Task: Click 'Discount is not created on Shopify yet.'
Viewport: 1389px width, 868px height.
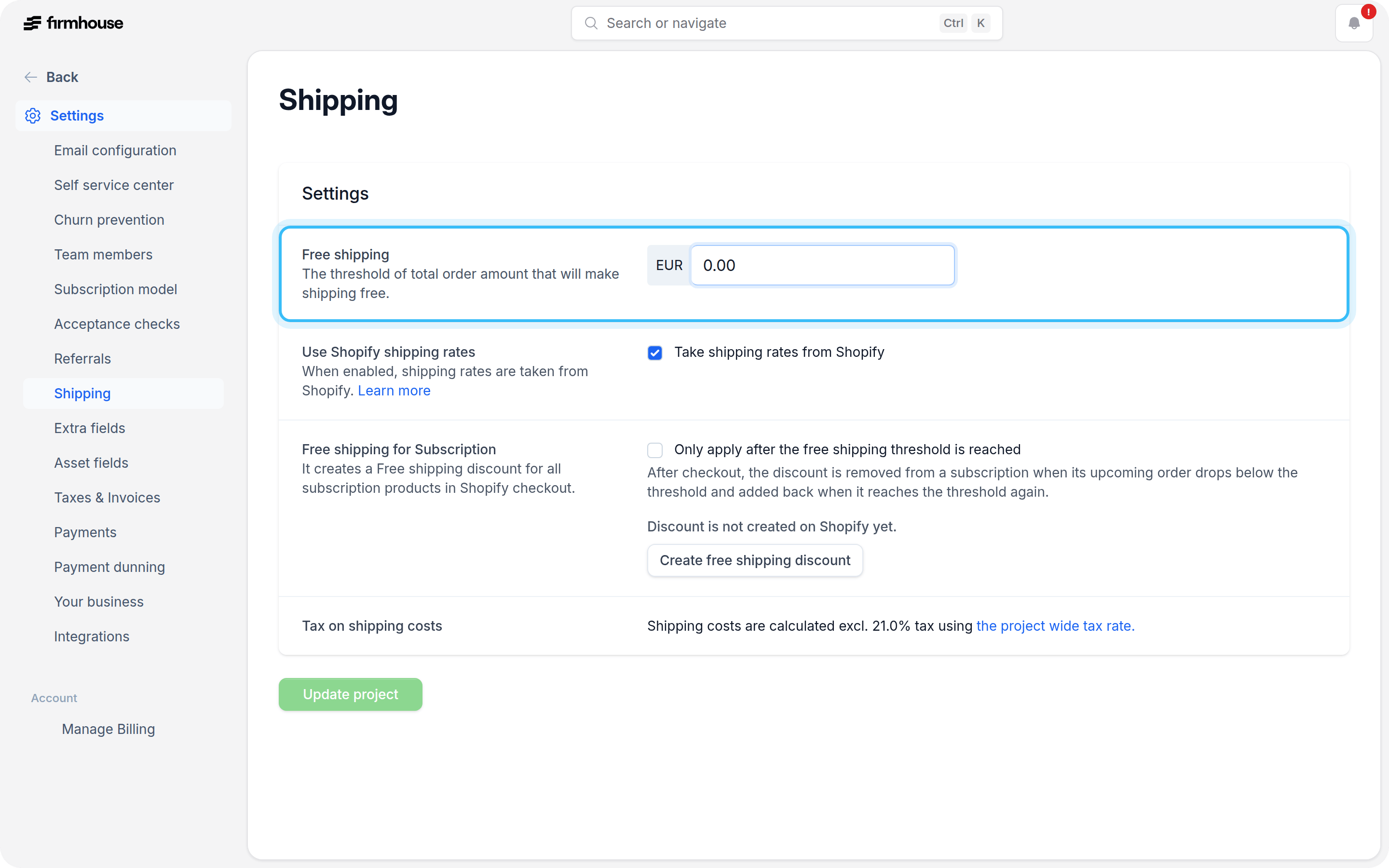Action: click(x=772, y=527)
